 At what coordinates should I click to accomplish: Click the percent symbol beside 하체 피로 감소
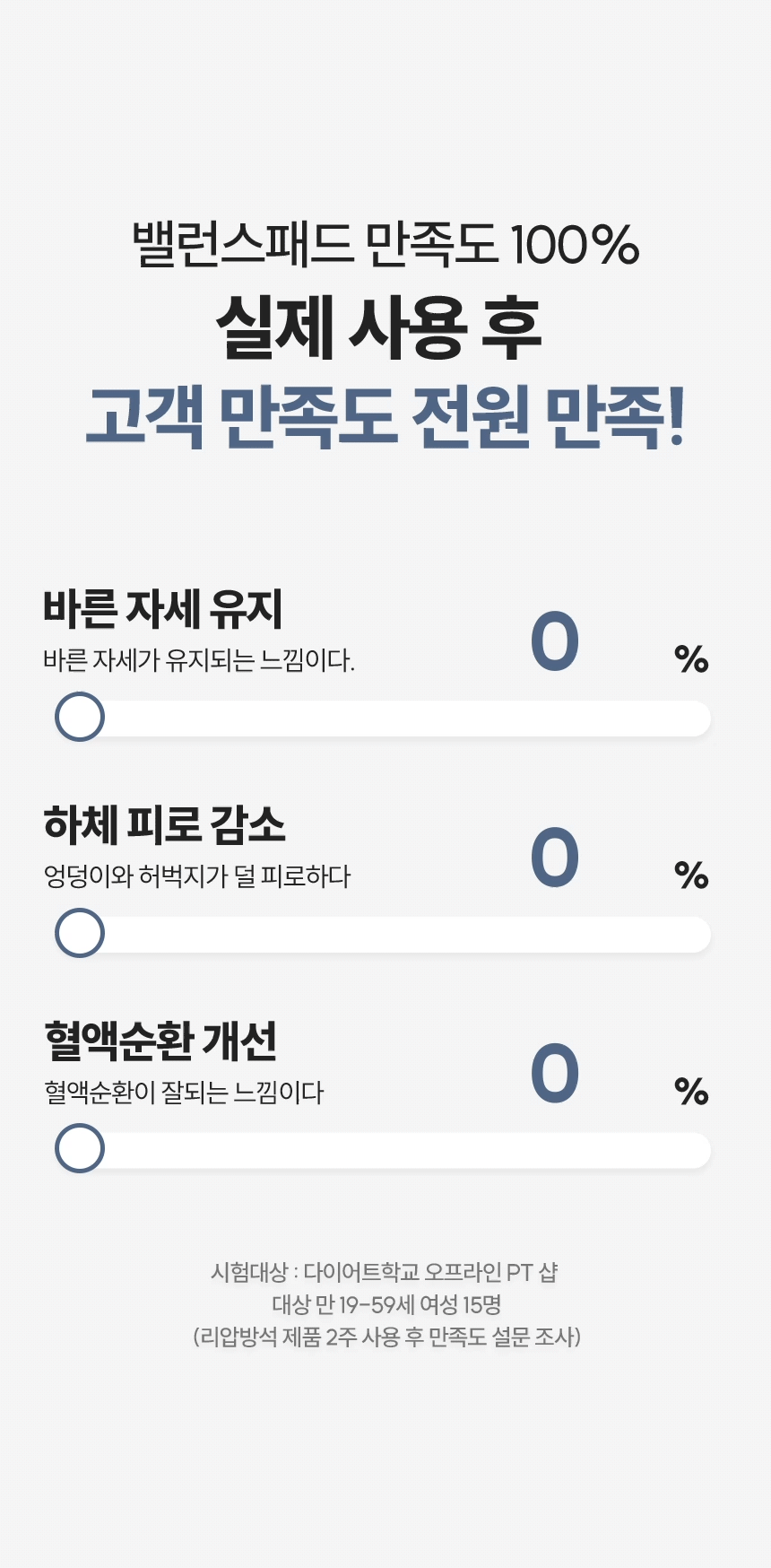(691, 875)
